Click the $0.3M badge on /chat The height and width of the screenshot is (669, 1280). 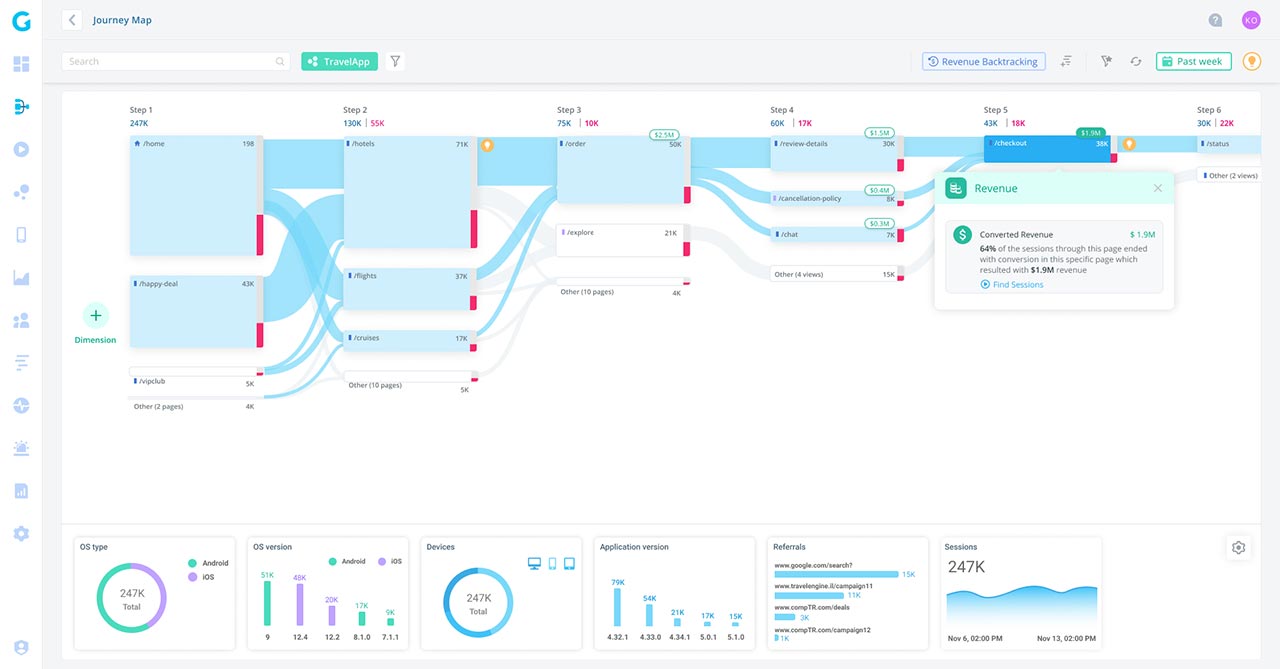coord(879,223)
